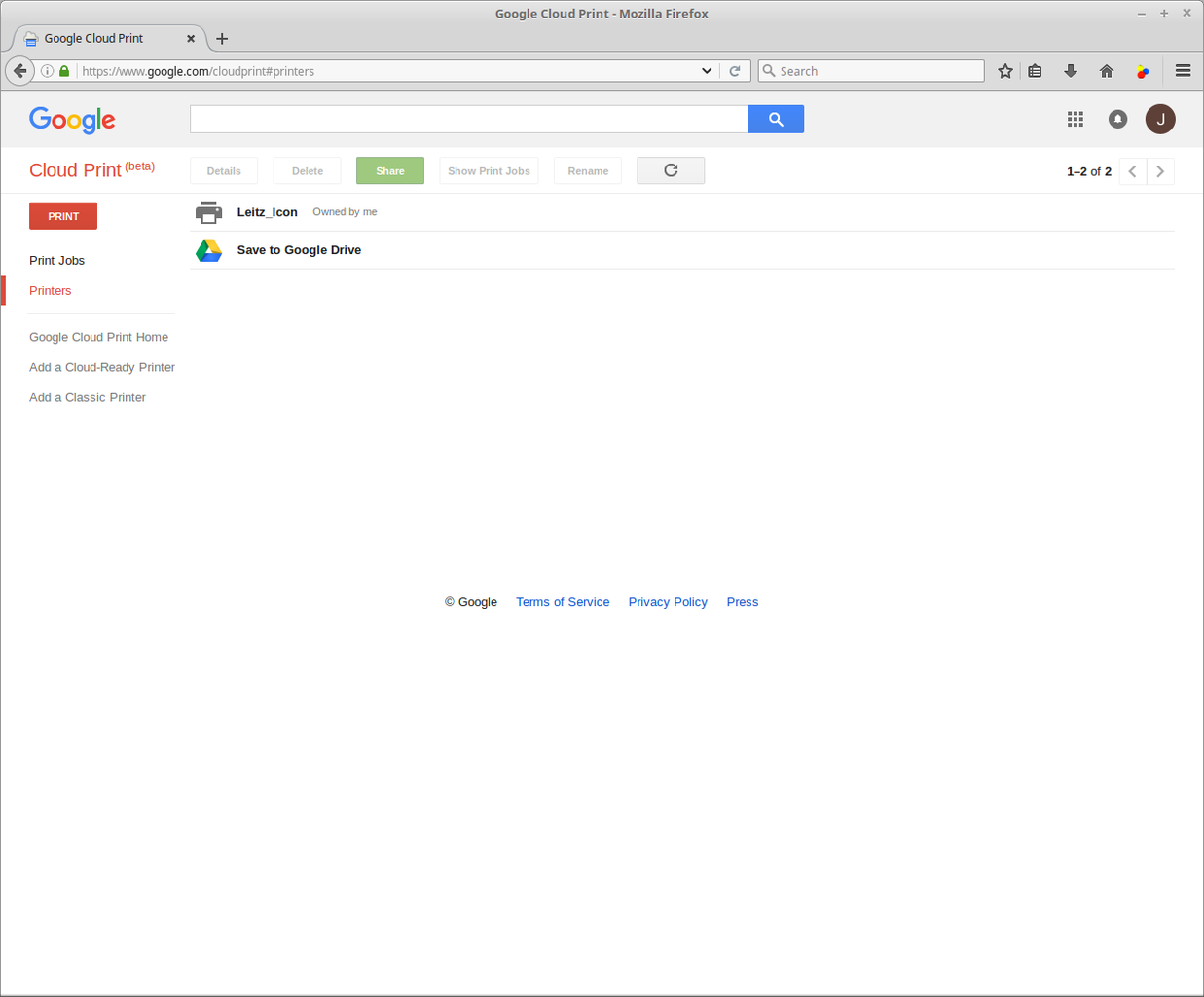Open the Firefox hamburger menu
The width and height of the screenshot is (1204, 997).
(1183, 70)
